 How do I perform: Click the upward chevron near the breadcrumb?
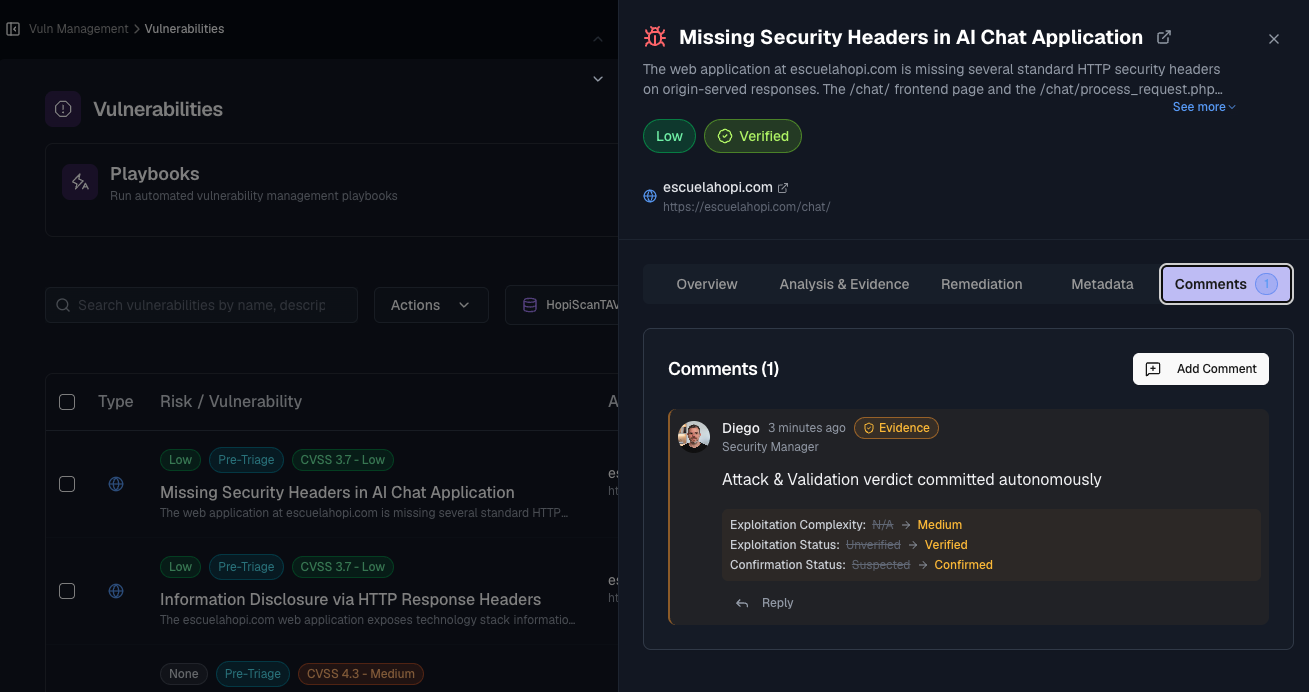click(x=598, y=39)
